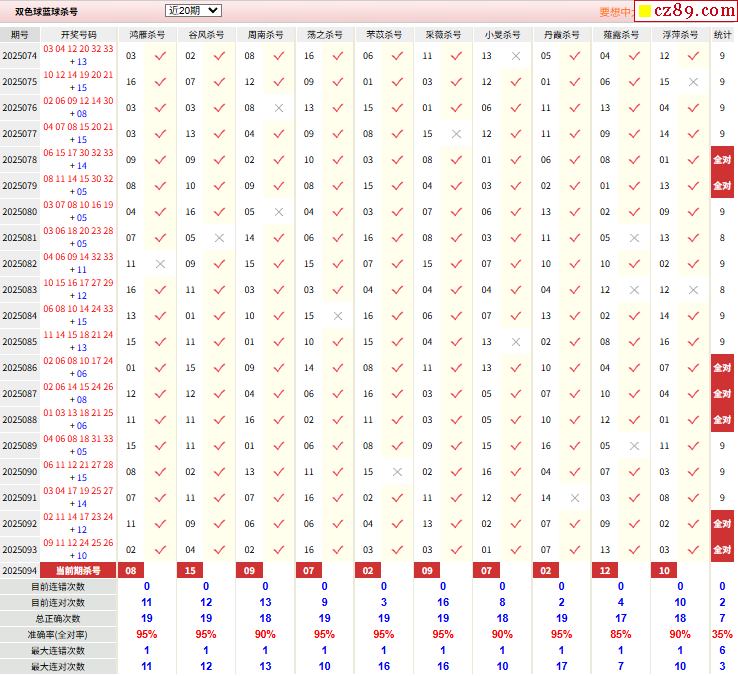The height and width of the screenshot is (676, 738).
Task: Click the red check in 采薇杀号 for 2025086
Action: [x=456, y=368]
